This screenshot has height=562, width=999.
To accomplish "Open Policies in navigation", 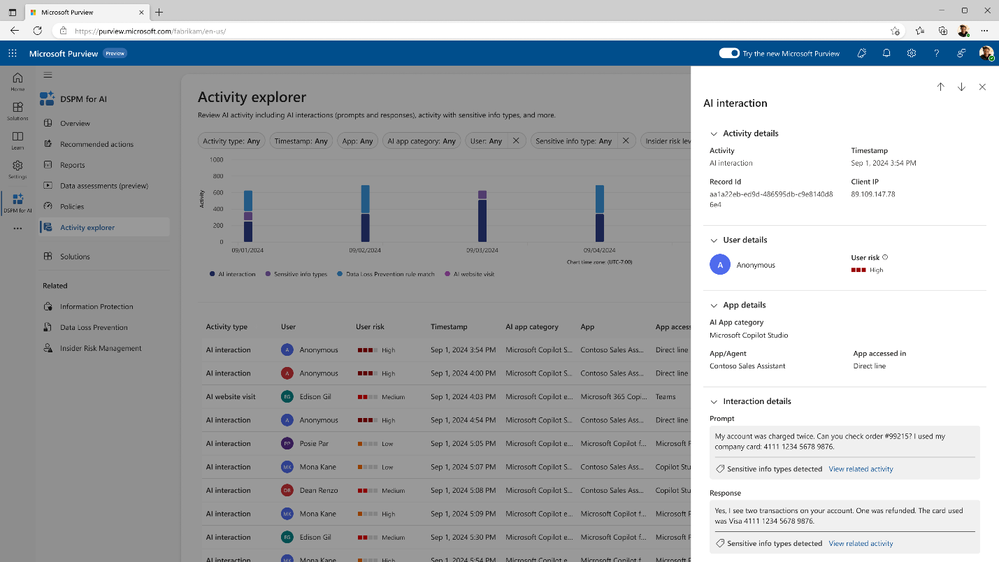I will click(72, 206).
